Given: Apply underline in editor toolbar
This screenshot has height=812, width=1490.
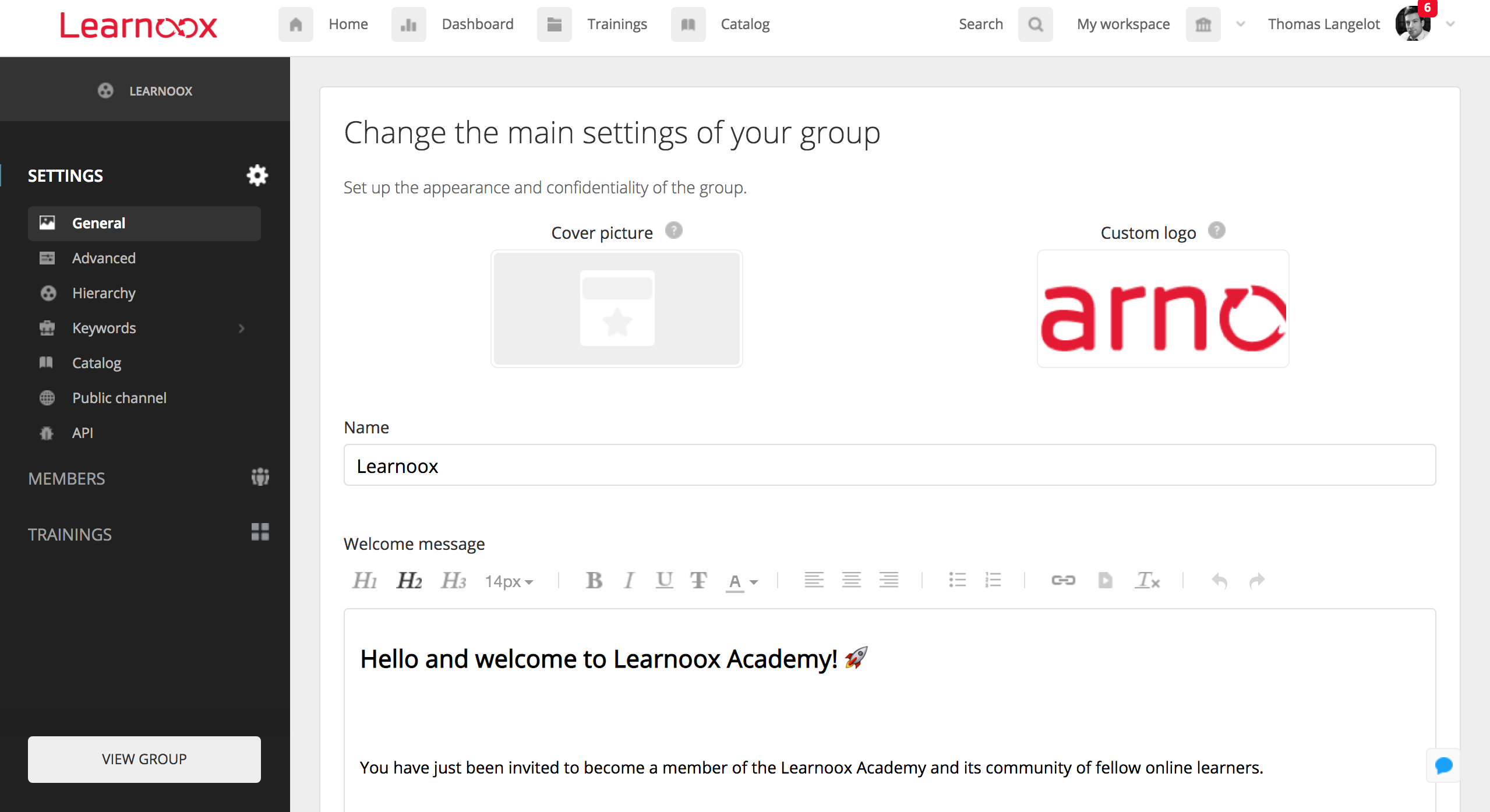Looking at the screenshot, I should [x=664, y=580].
